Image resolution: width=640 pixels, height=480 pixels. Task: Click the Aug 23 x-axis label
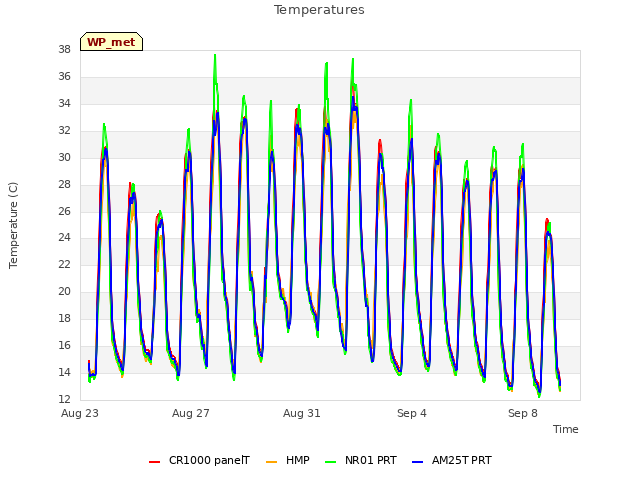pyautogui.click(x=80, y=413)
